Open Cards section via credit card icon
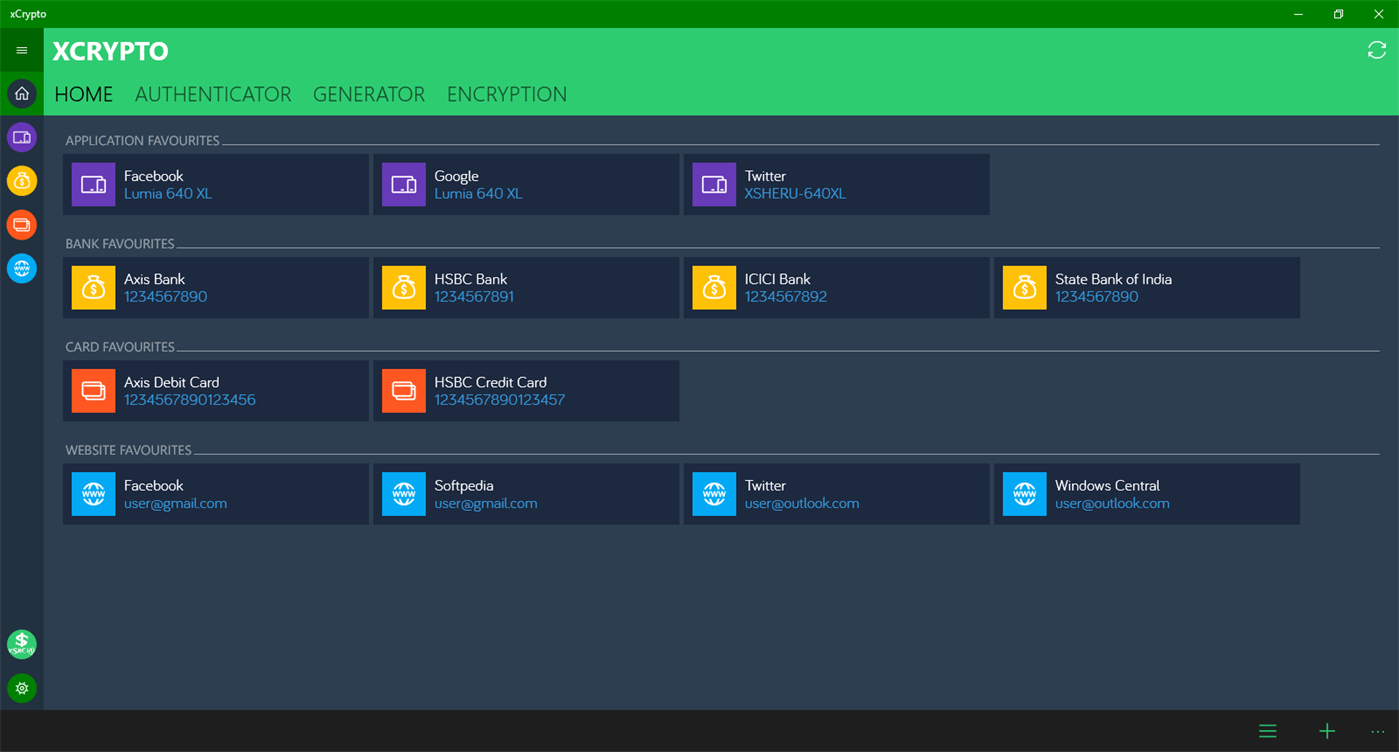The height and width of the screenshot is (752, 1399). coord(20,224)
